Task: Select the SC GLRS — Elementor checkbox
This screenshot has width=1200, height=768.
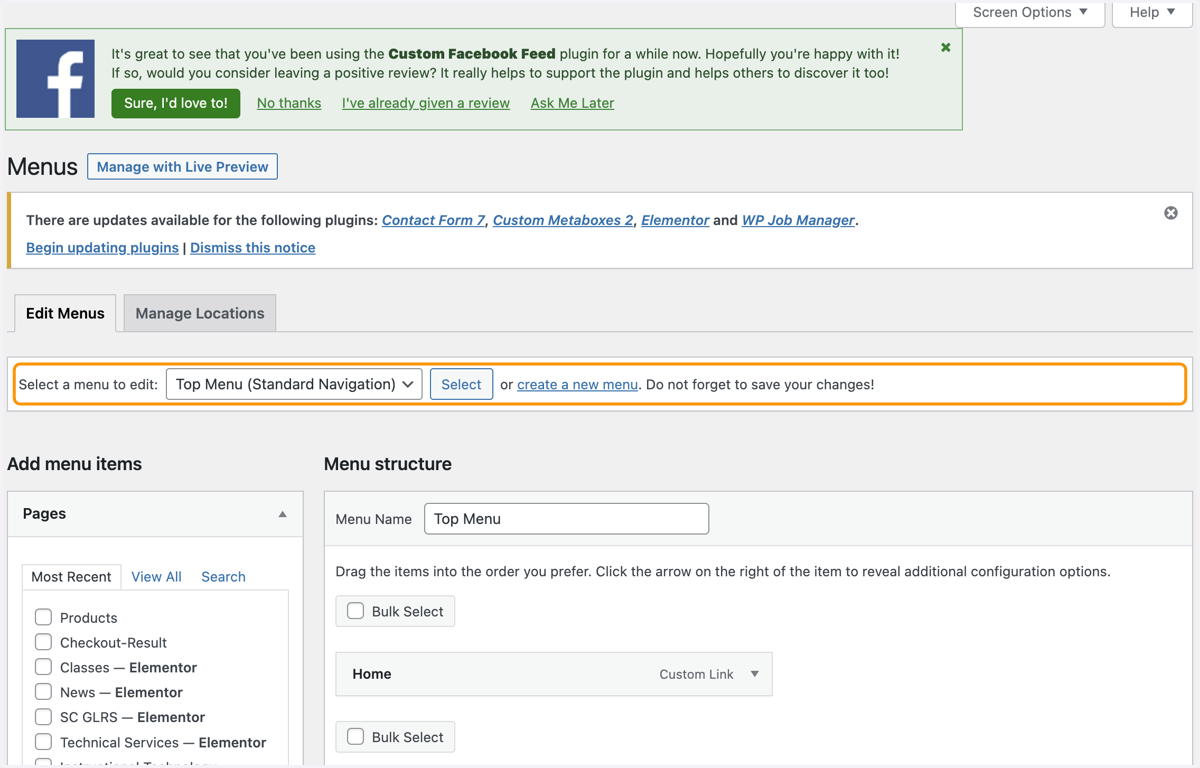Action: (x=43, y=717)
